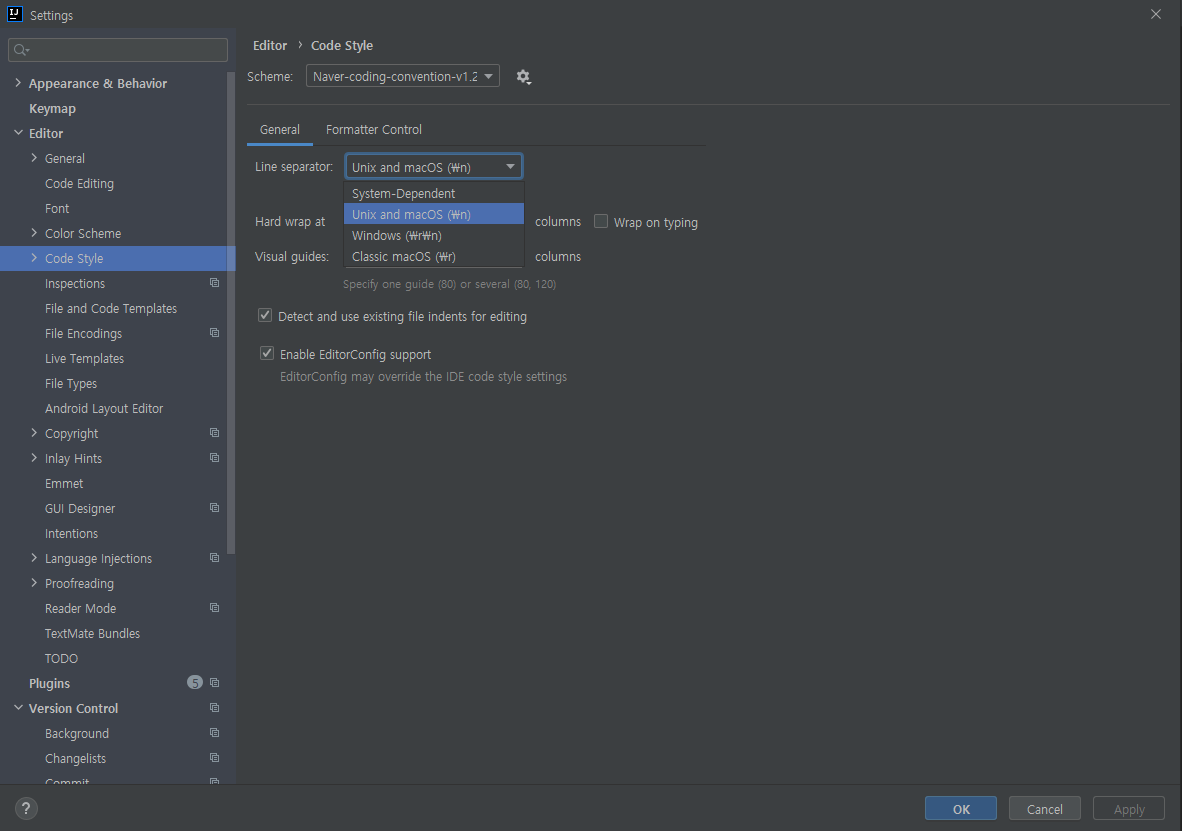Click project-level icon beside File Encodings
This screenshot has width=1182, height=831.
point(214,333)
